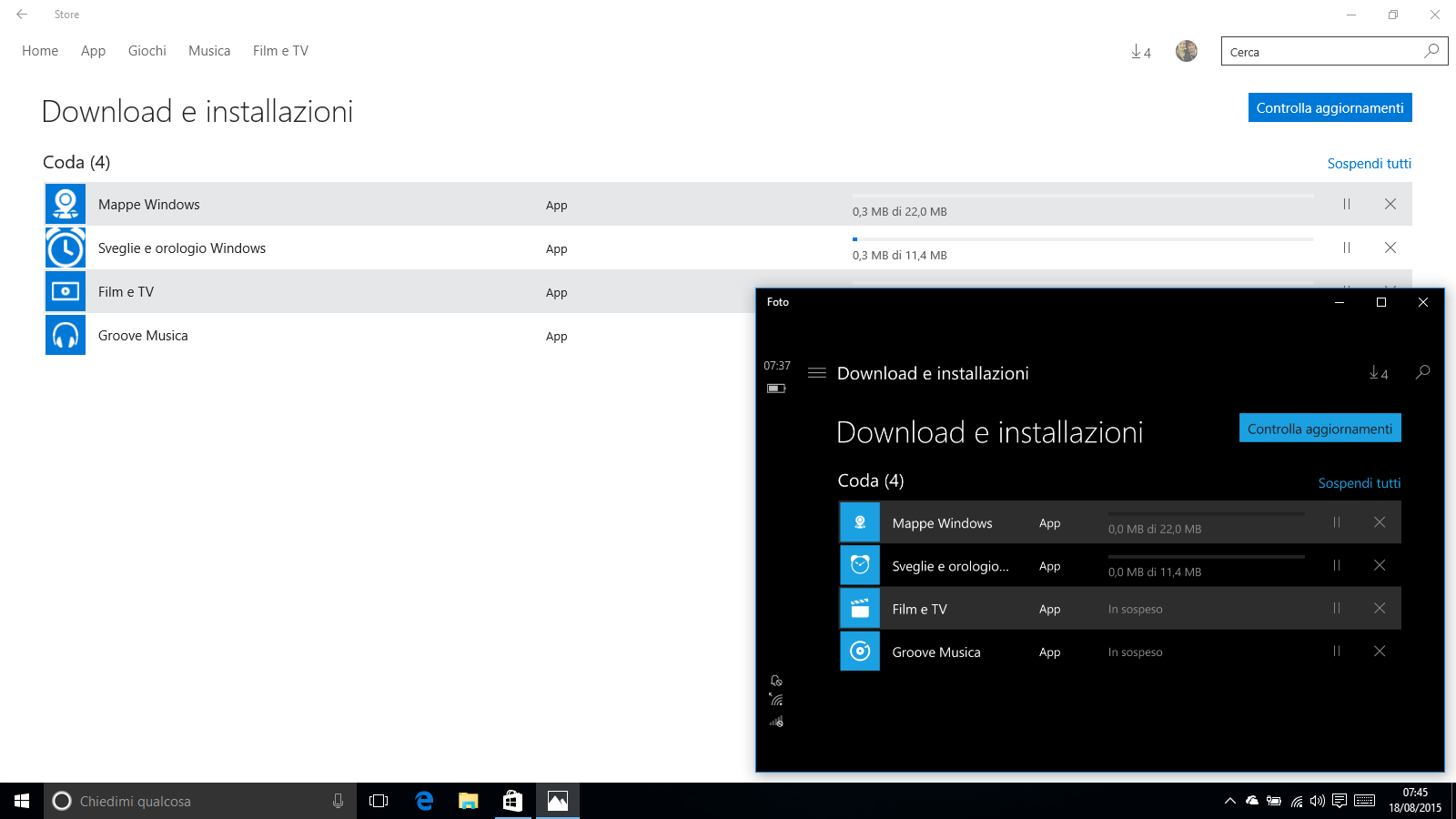Image resolution: width=1456 pixels, height=819 pixels.
Task: Open the Windows Start menu
Action: [22, 801]
